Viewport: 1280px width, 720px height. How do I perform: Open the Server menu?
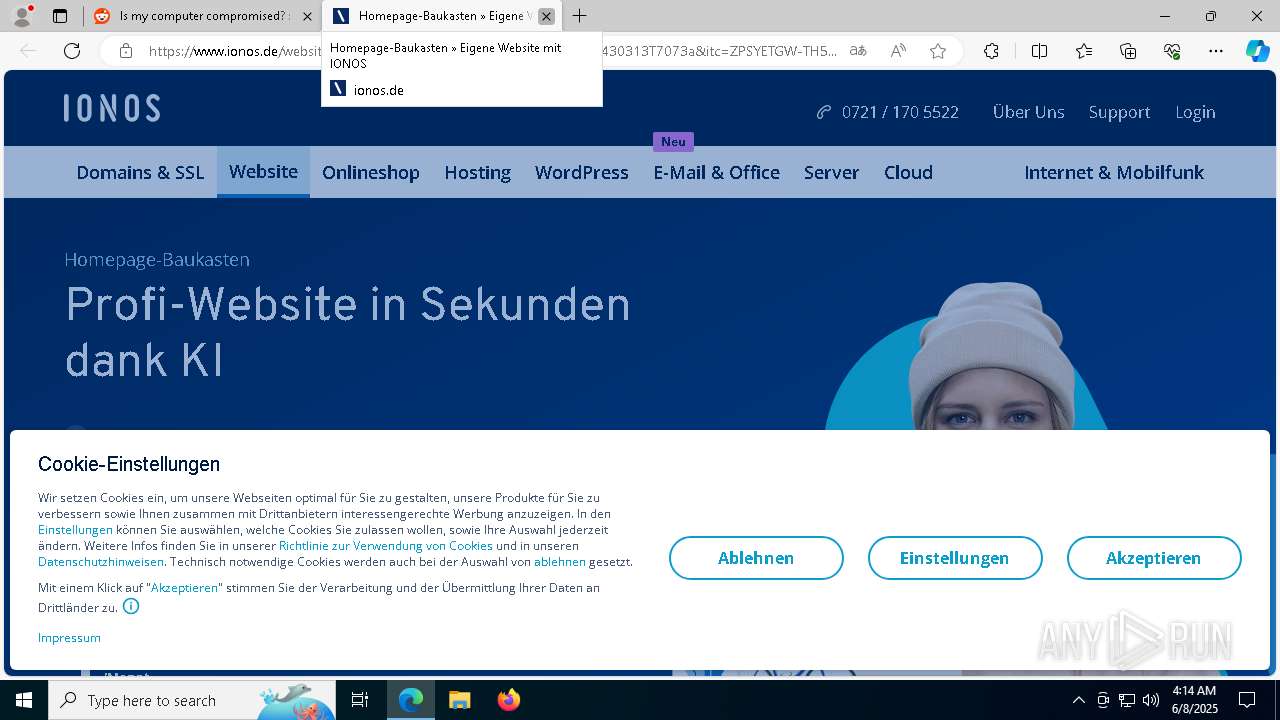pos(831,172)
